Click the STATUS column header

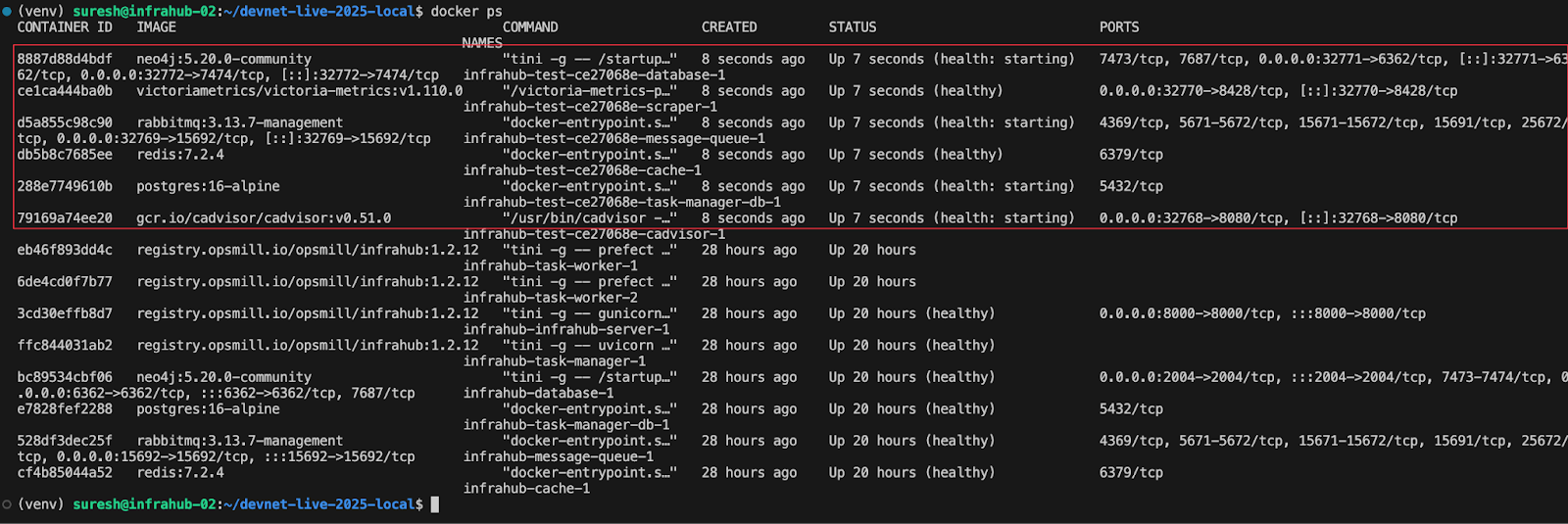[x=853, y=27]
